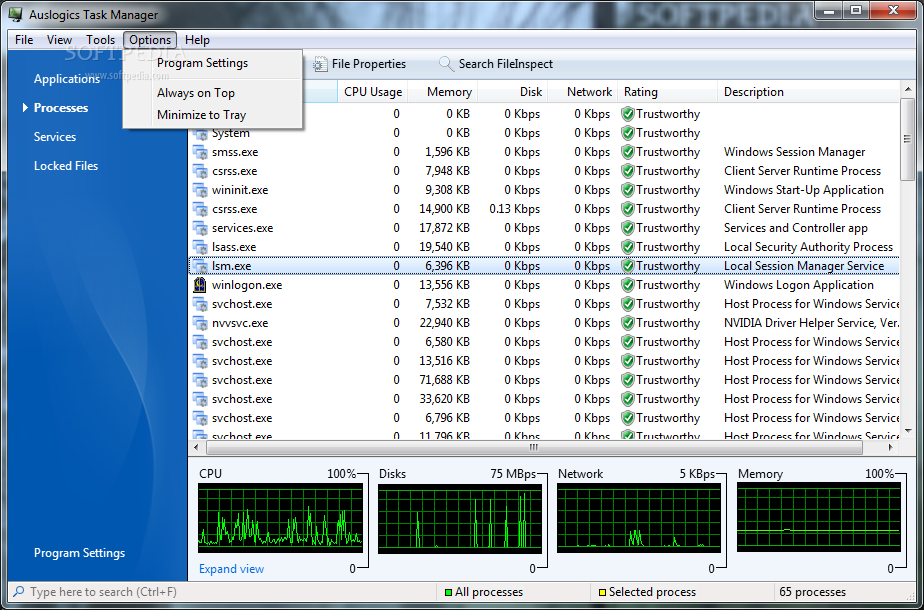924x610 pixels.
Task: Open the File menu
Action: tap(24, 40)
